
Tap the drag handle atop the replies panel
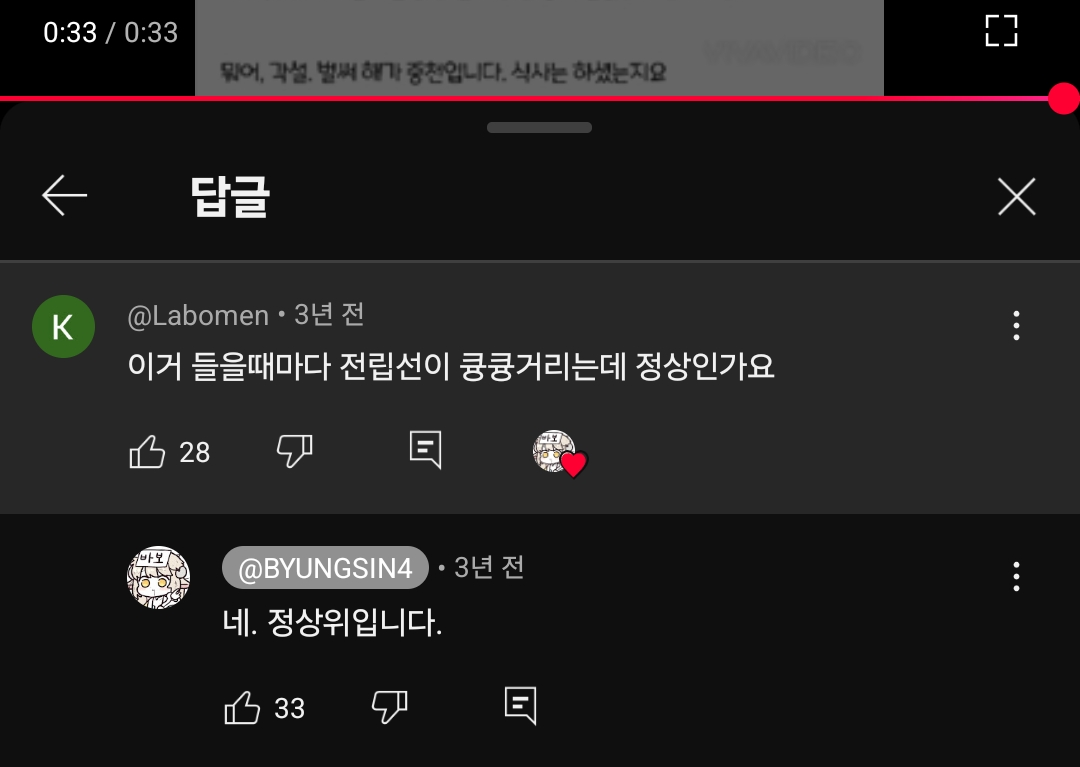point(539,127)
